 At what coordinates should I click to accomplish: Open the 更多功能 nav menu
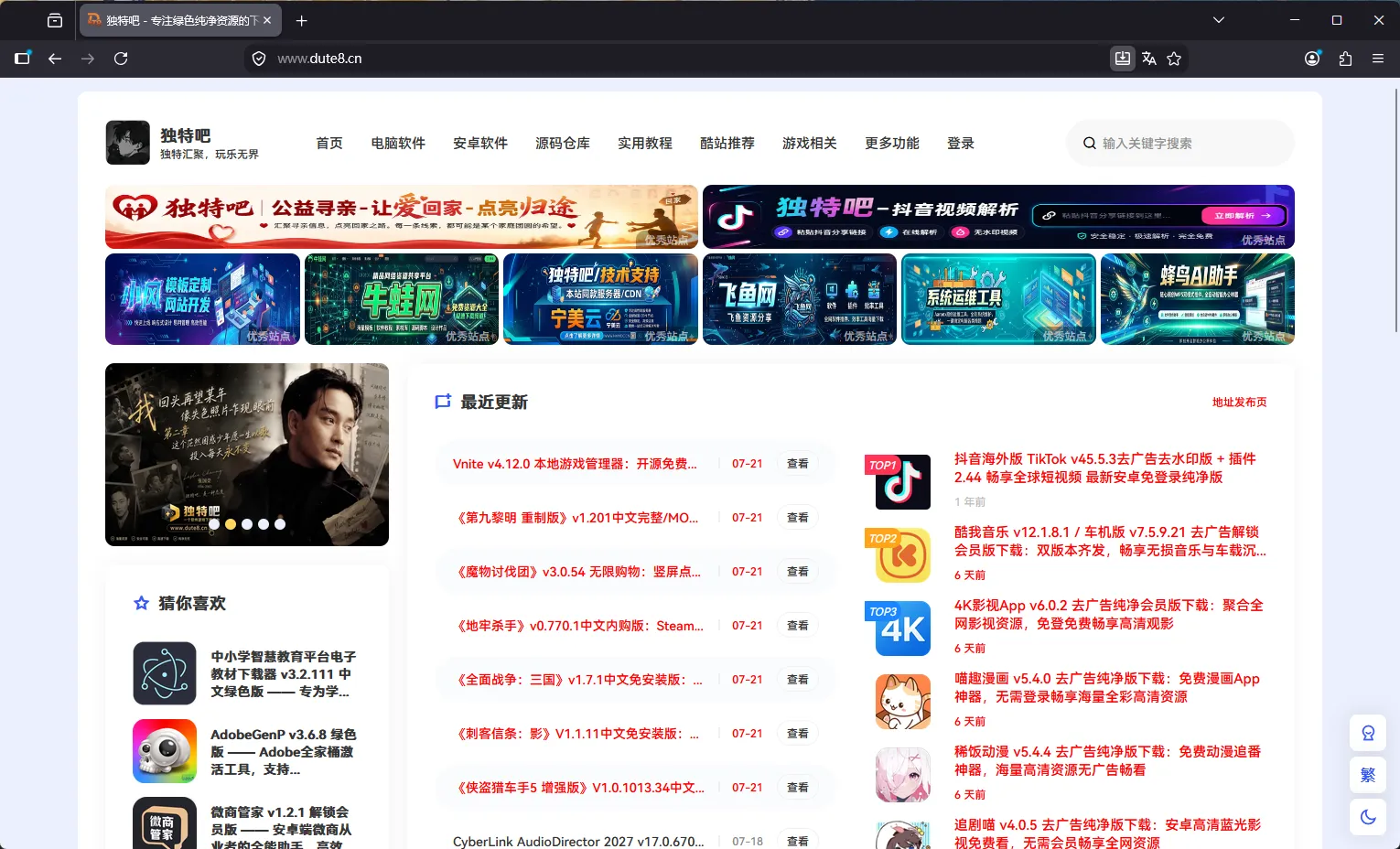click(x=892, y=143)
